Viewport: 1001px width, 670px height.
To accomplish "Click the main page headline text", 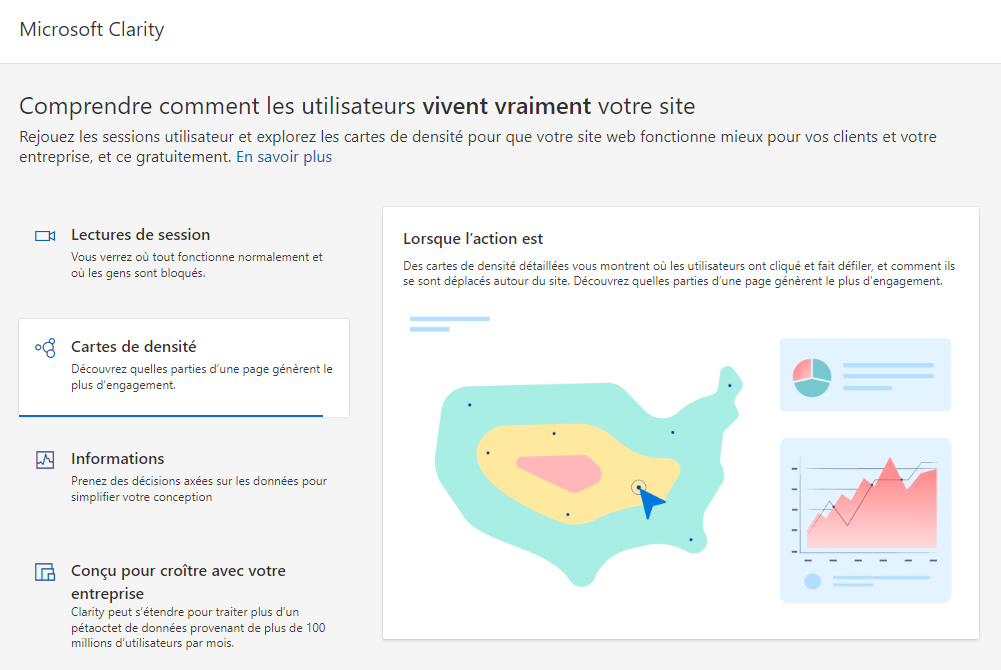I will point(357,106).
